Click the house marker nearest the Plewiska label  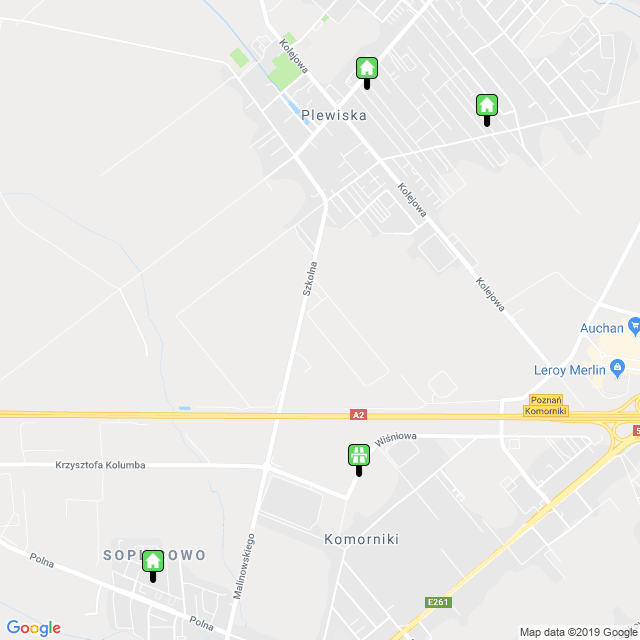[367, 73]
